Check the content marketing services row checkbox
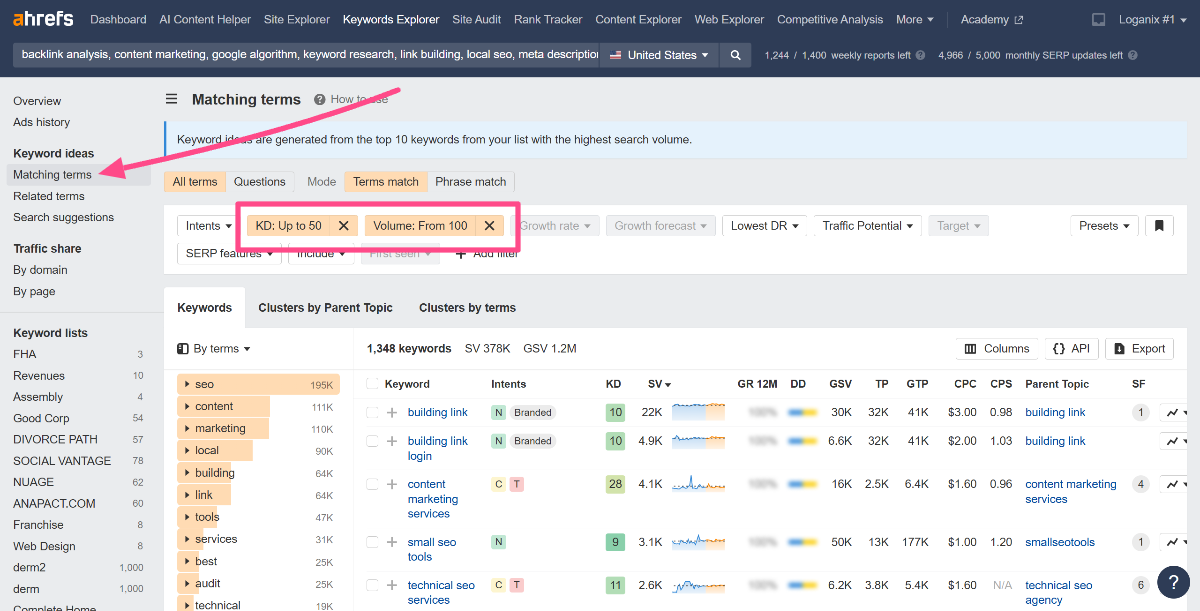This screenshot has height=611, width=1200. click(373, 485)
